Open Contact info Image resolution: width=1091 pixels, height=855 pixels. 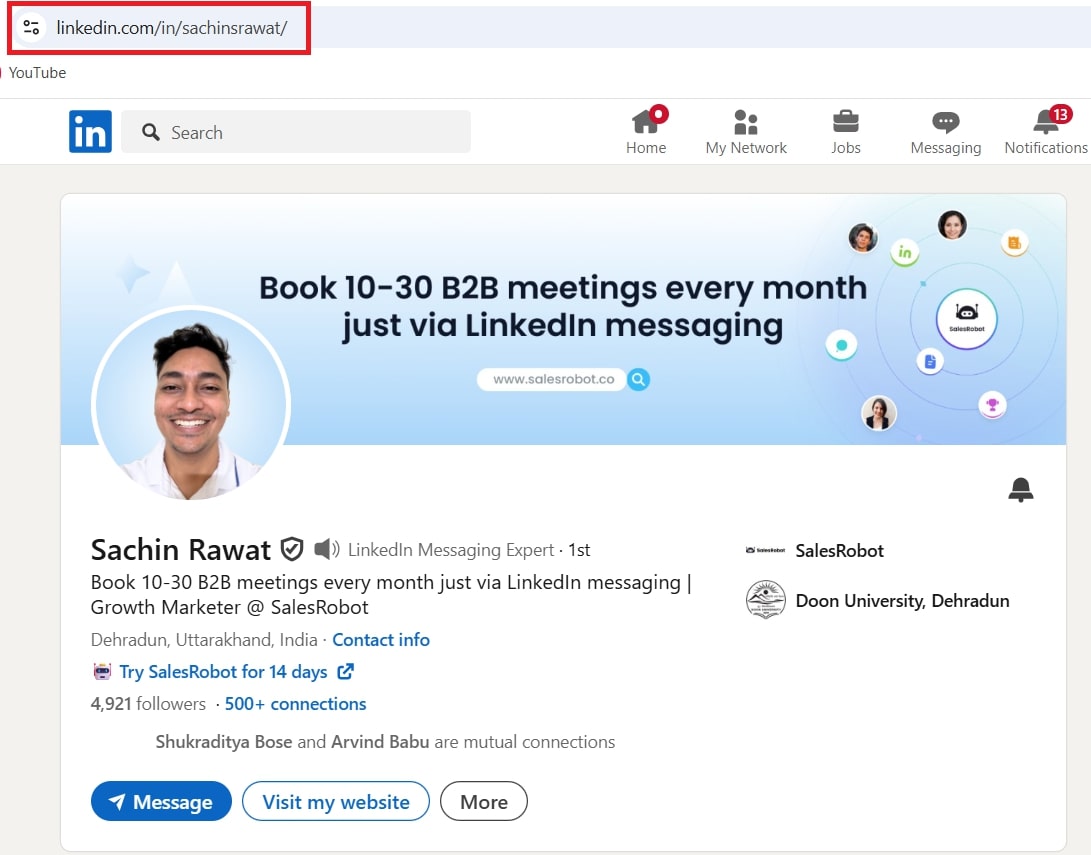380,639
